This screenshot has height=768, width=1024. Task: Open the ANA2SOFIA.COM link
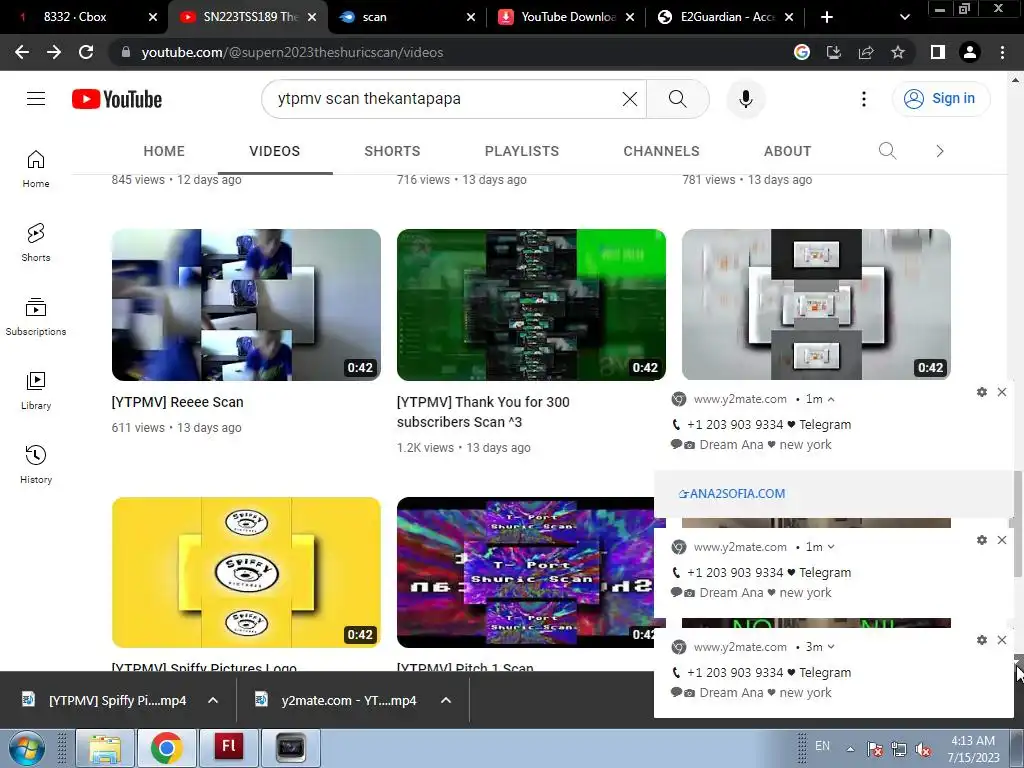click(732, 494)
